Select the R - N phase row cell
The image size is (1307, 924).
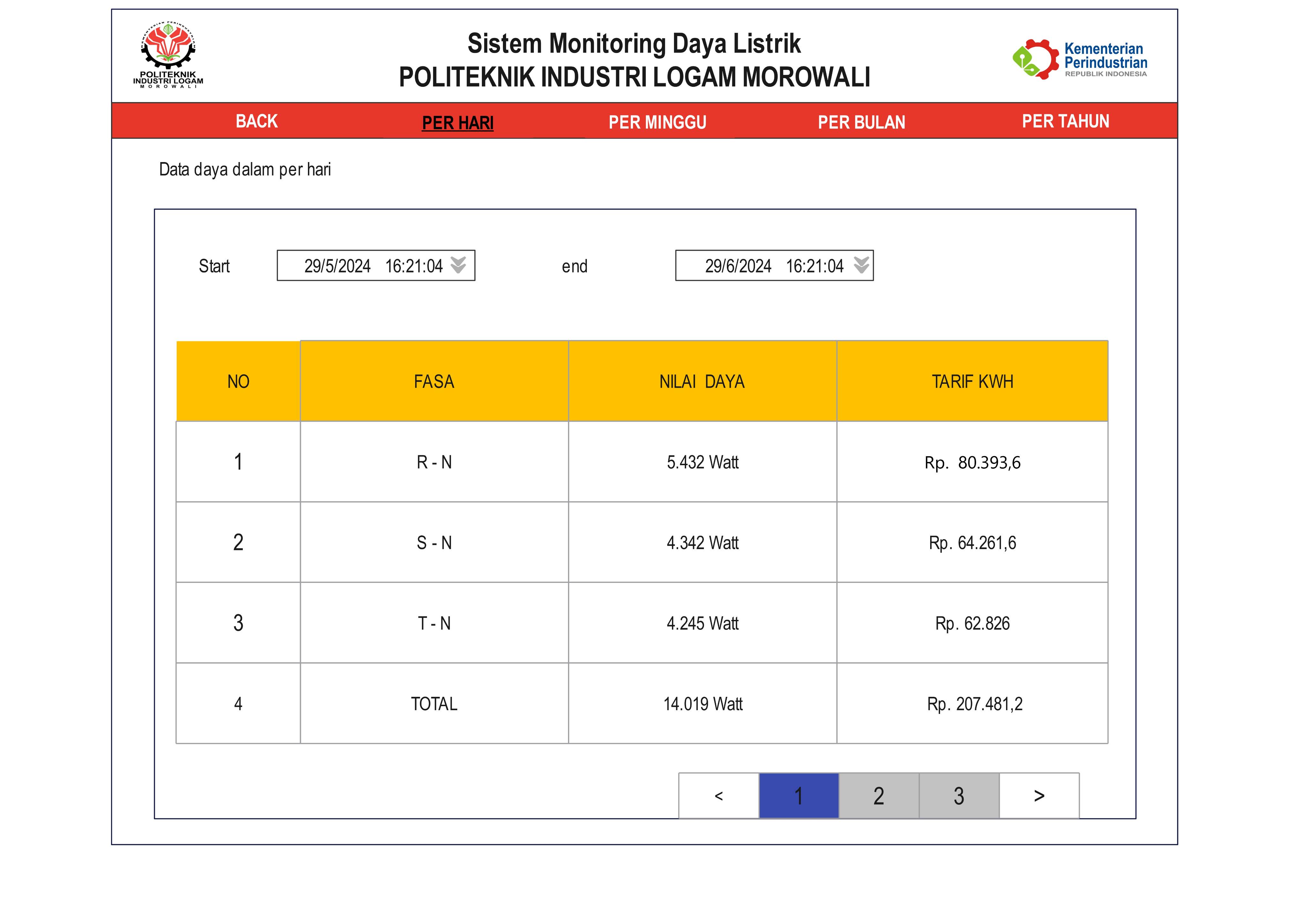(434, 462)
